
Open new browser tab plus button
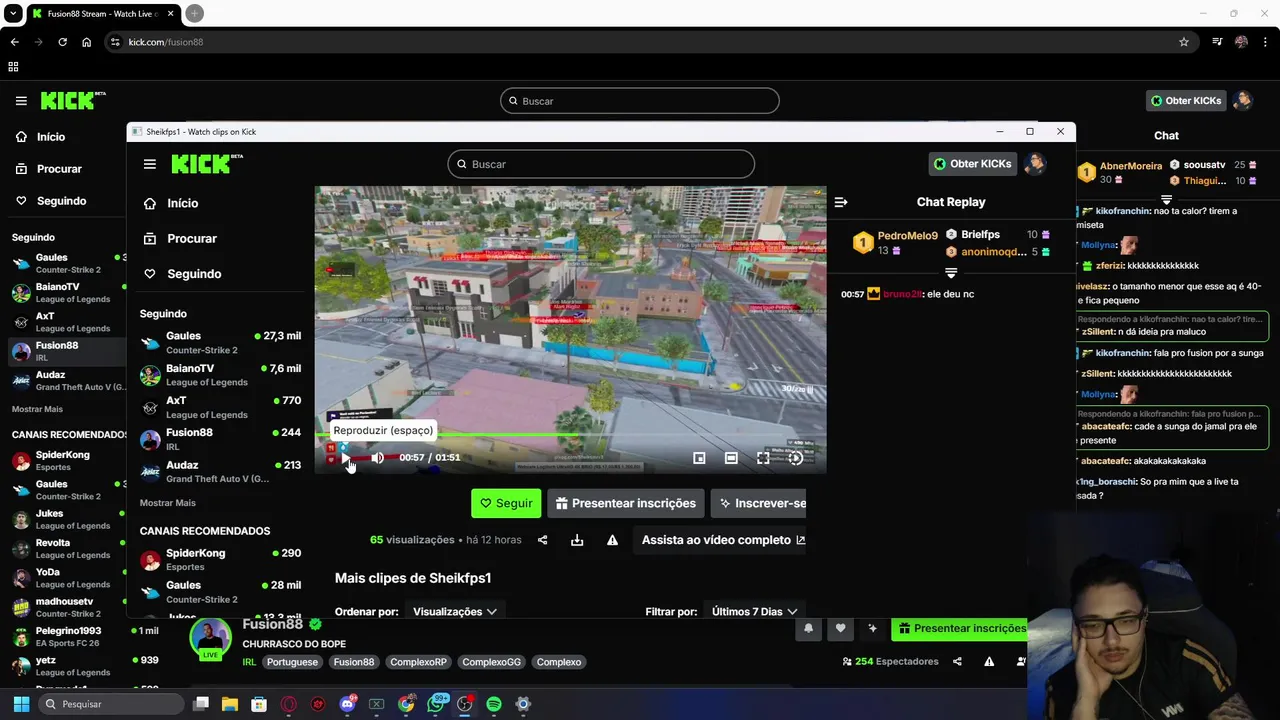point(194,13)
